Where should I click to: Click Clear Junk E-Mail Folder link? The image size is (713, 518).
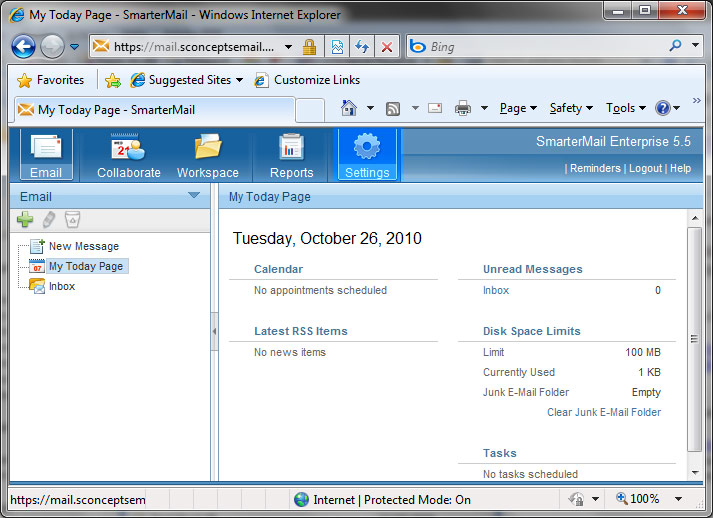[603, 412]
